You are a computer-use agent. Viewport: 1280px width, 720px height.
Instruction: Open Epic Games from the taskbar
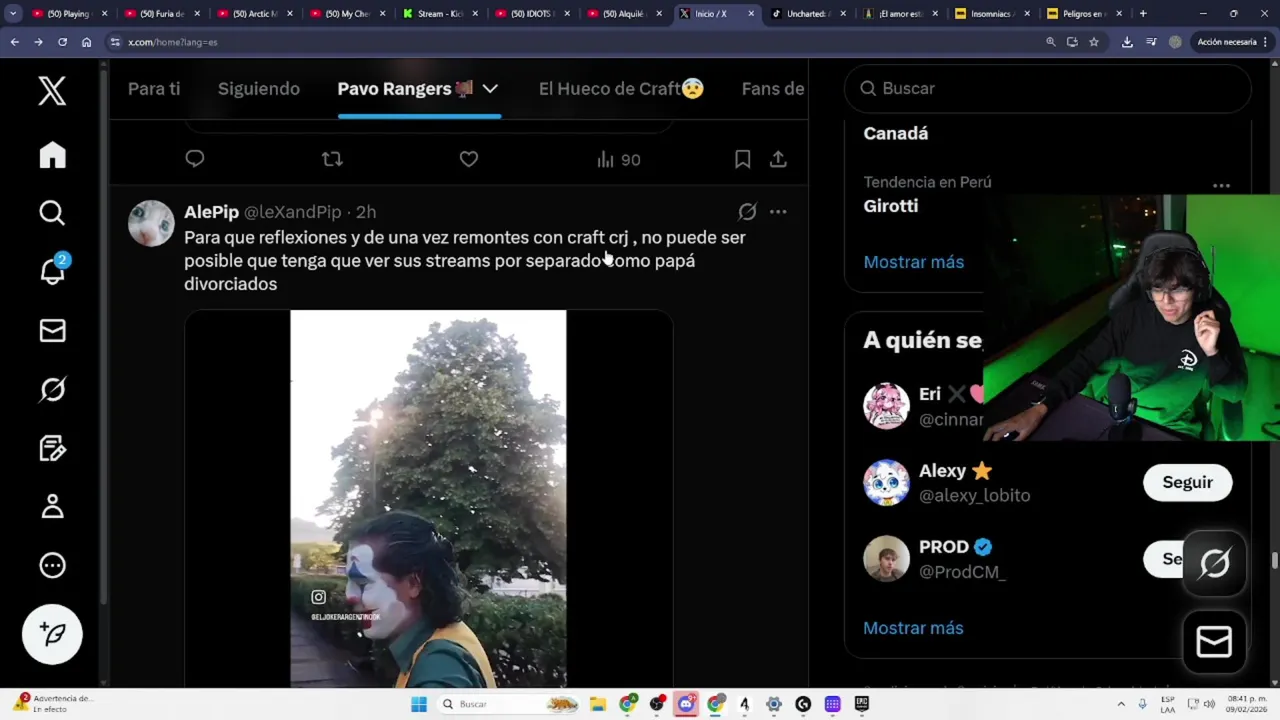[861, 704]
